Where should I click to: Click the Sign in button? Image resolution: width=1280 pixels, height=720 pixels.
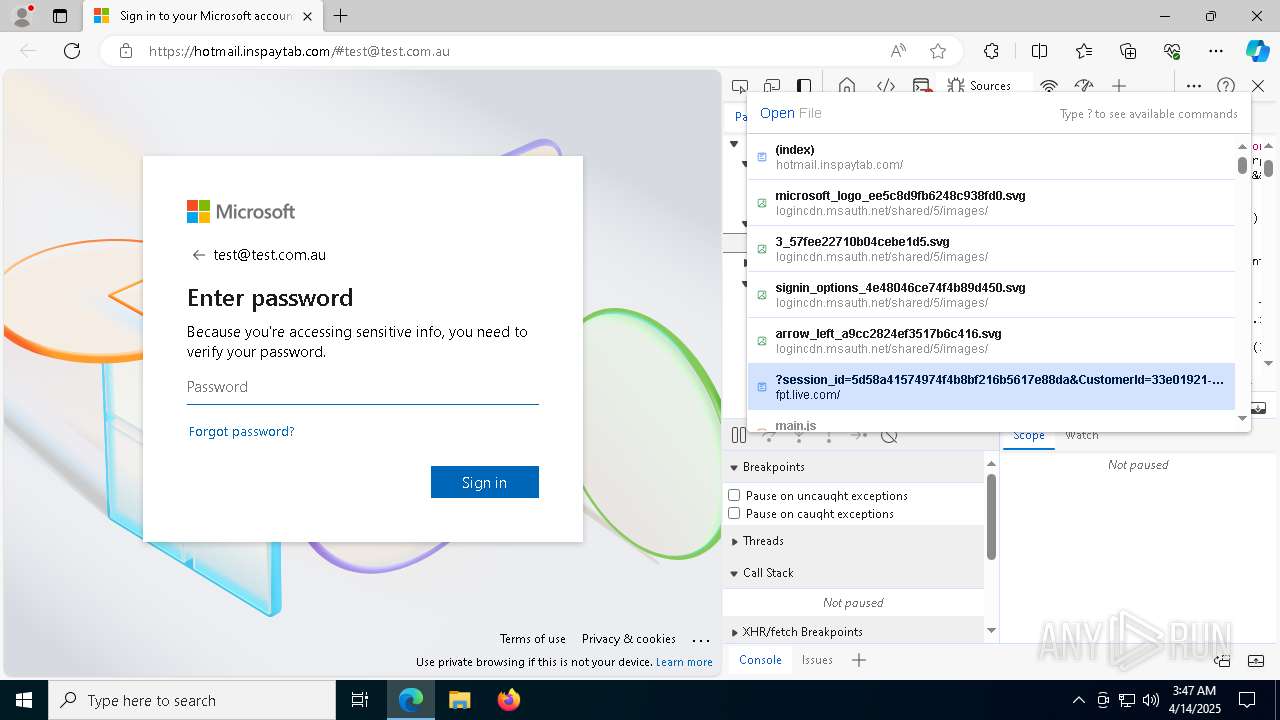tap(485, 482)
